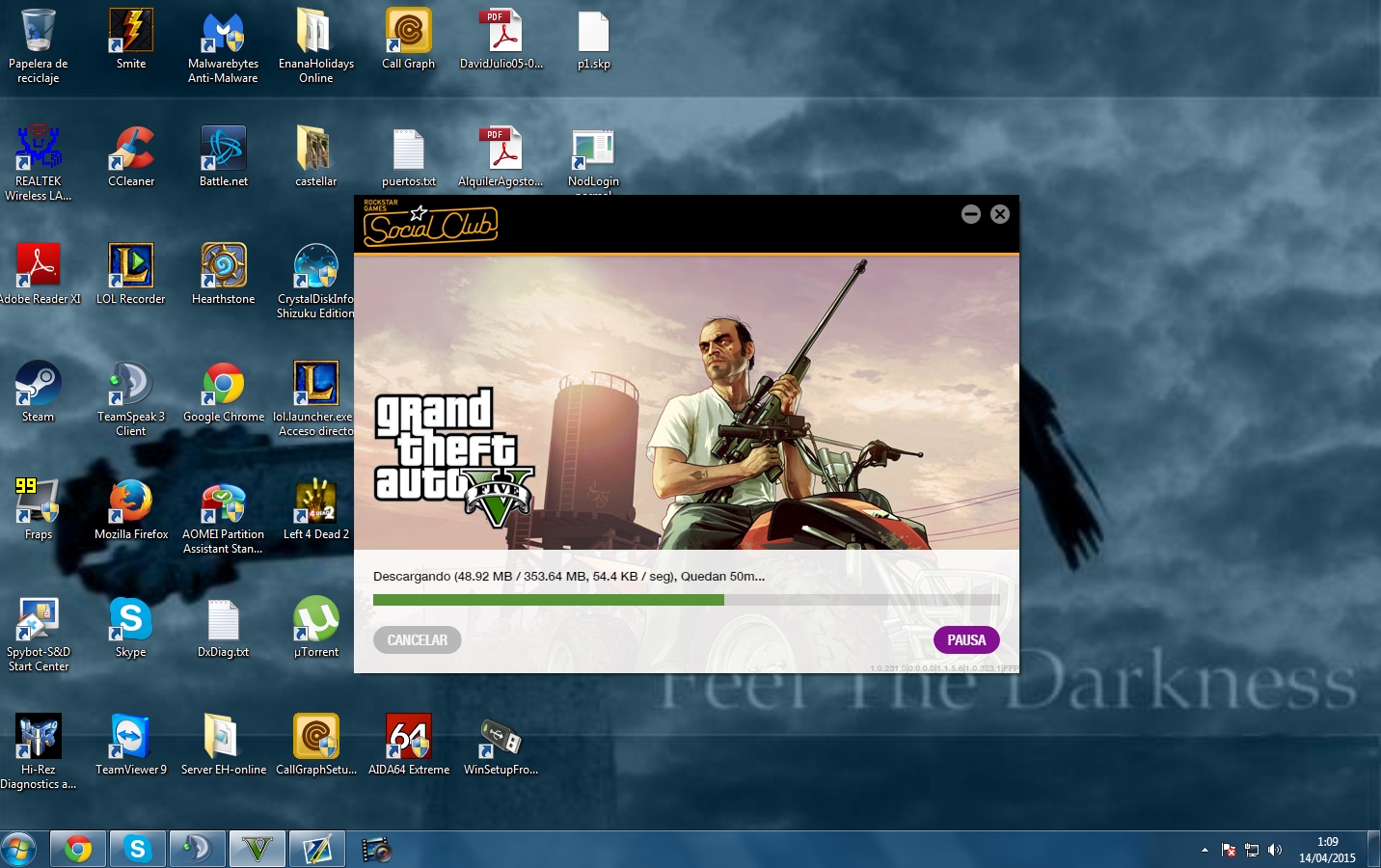Pause download with the PAUSA button
The width and height of the screenshot is (1381, 868).
point(966,640)
